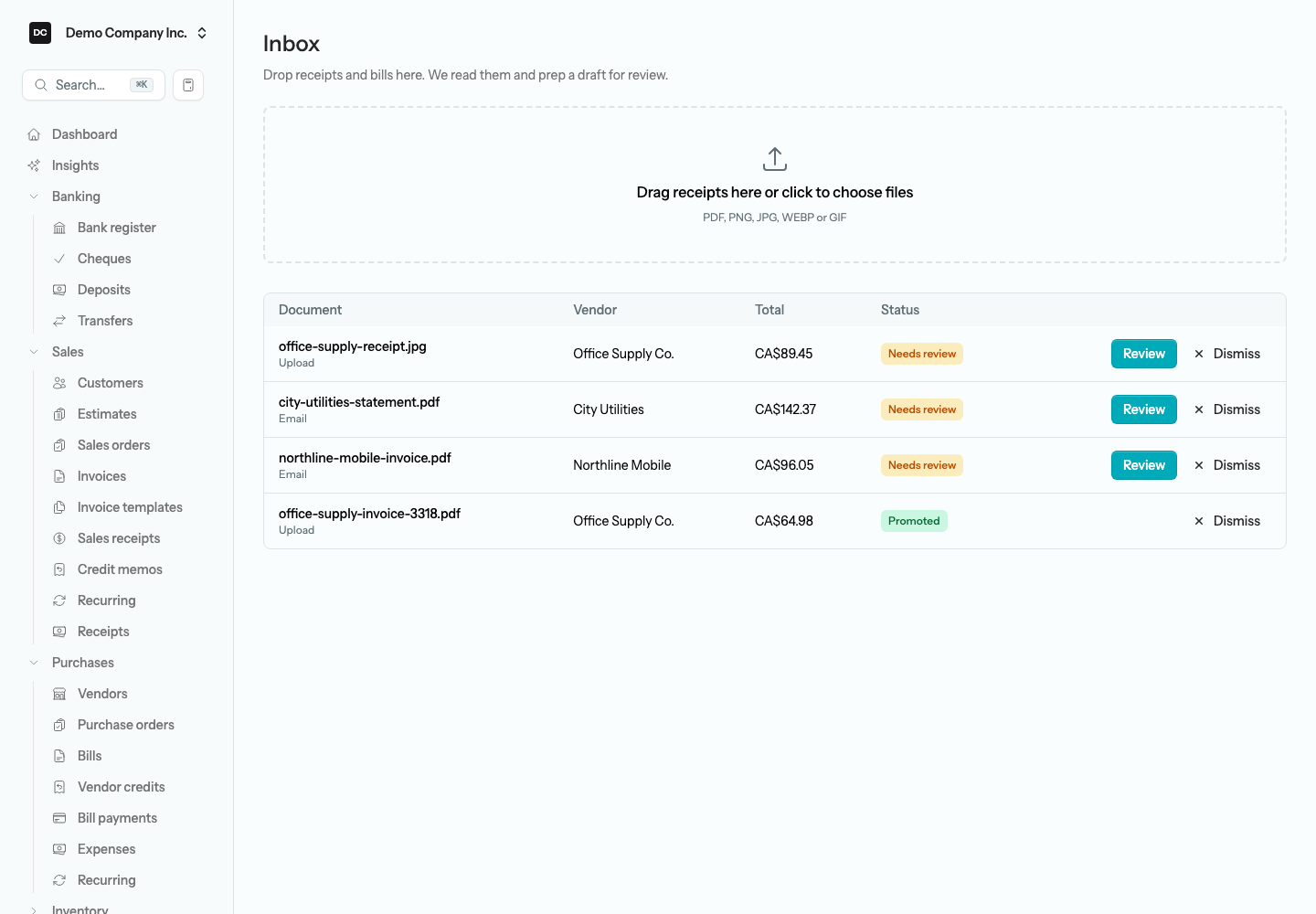
Task: Click the Bank register building icon
Action: (59, 228)
